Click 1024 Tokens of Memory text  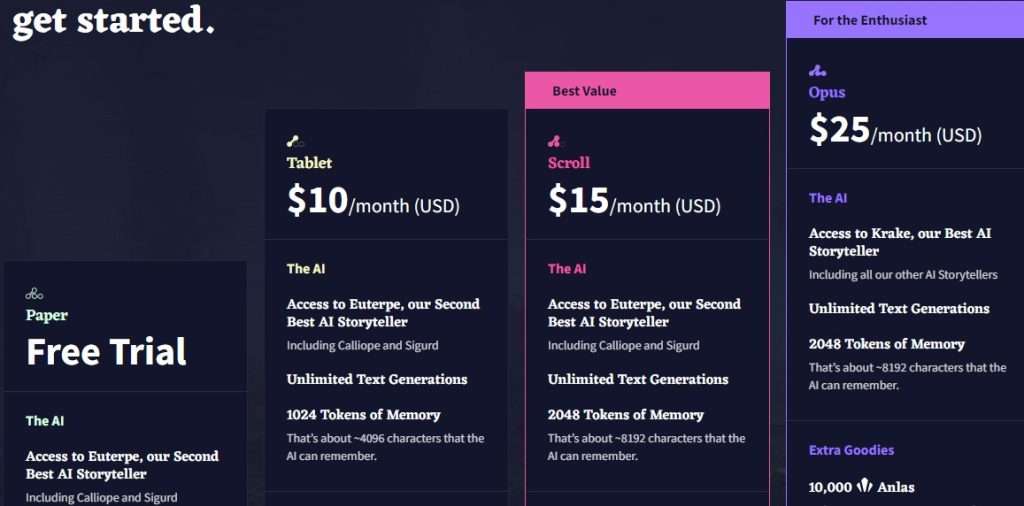click(364, 415)
